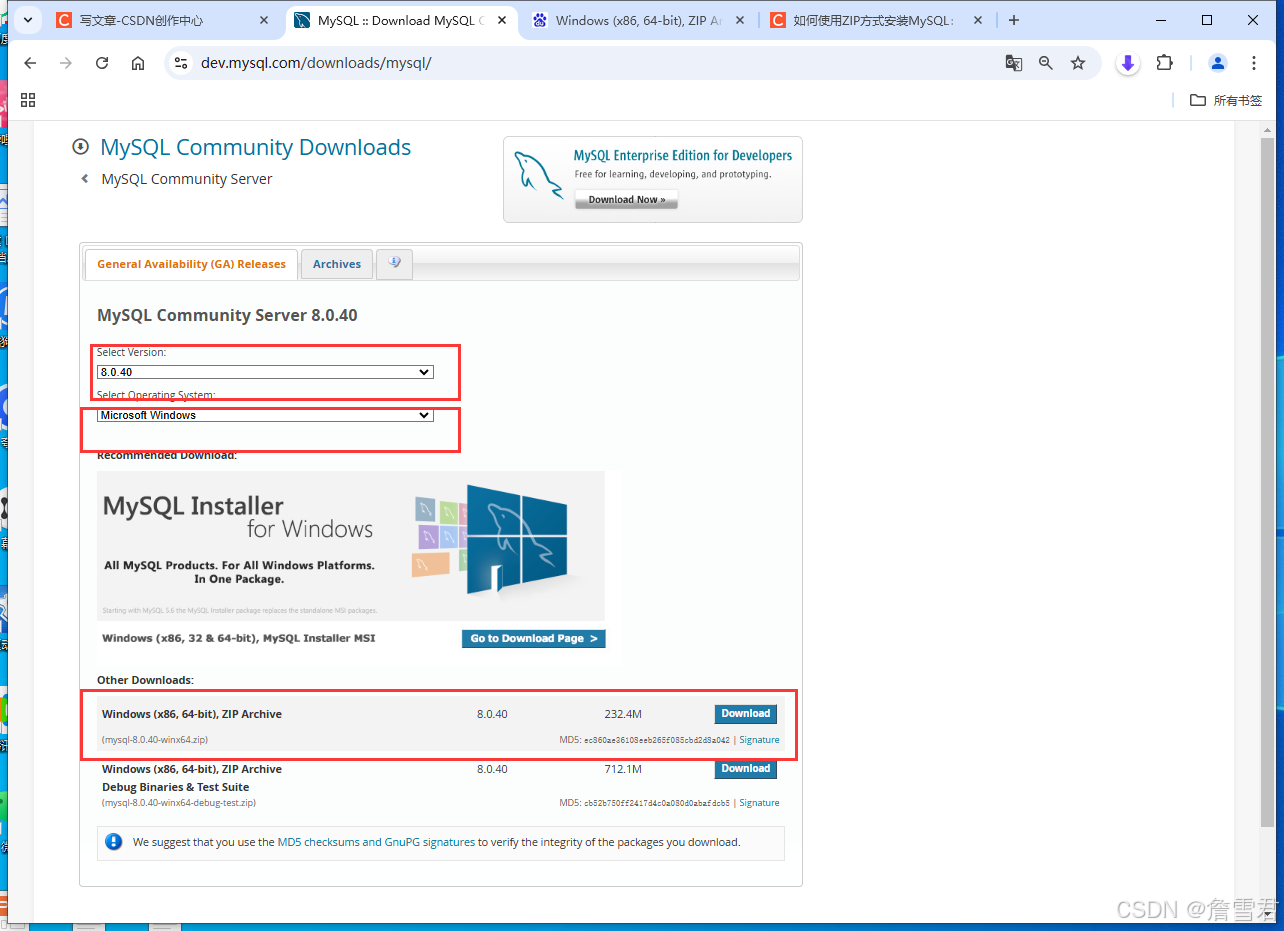This screenshot has width=1284, height=931.
Task: Click the MySQL Community Downloads heading link
Action: (x=255, y=147)
